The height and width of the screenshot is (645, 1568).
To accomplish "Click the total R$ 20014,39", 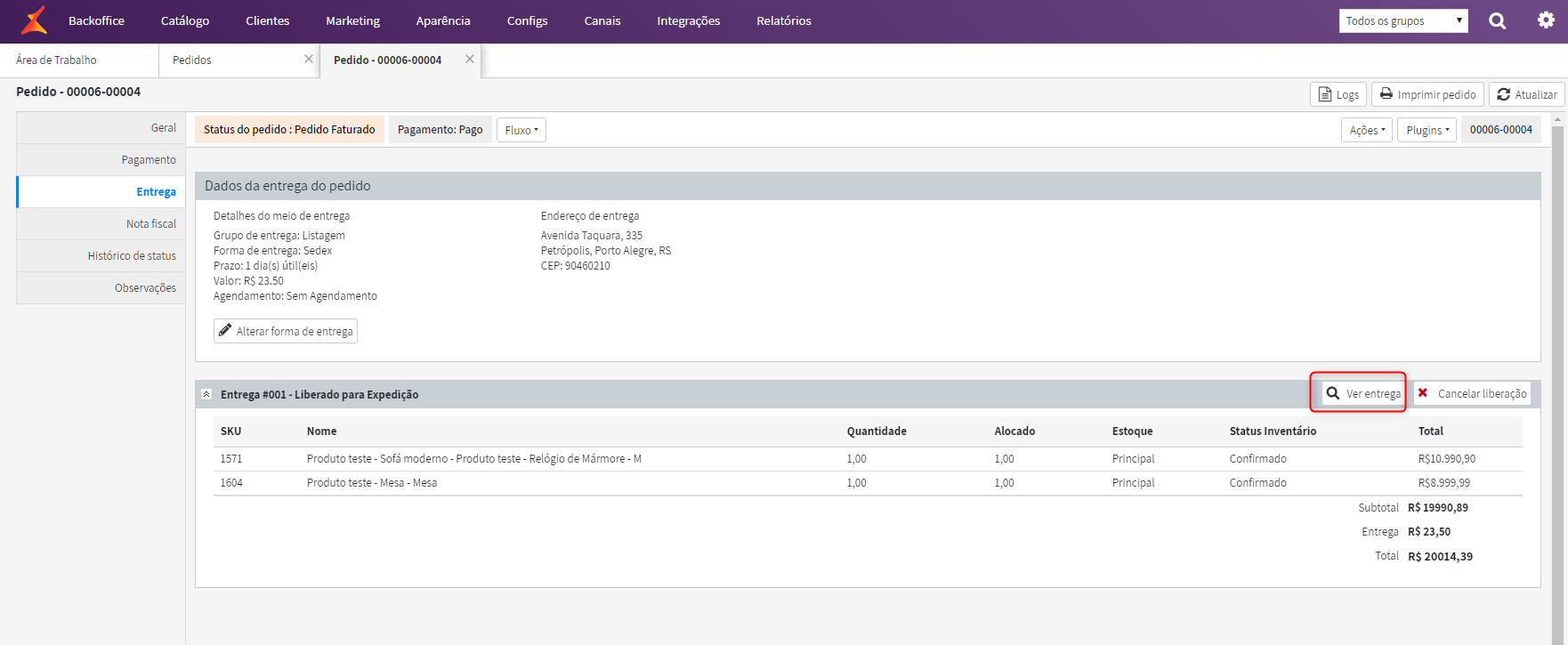I will [x=1440, y=557].
